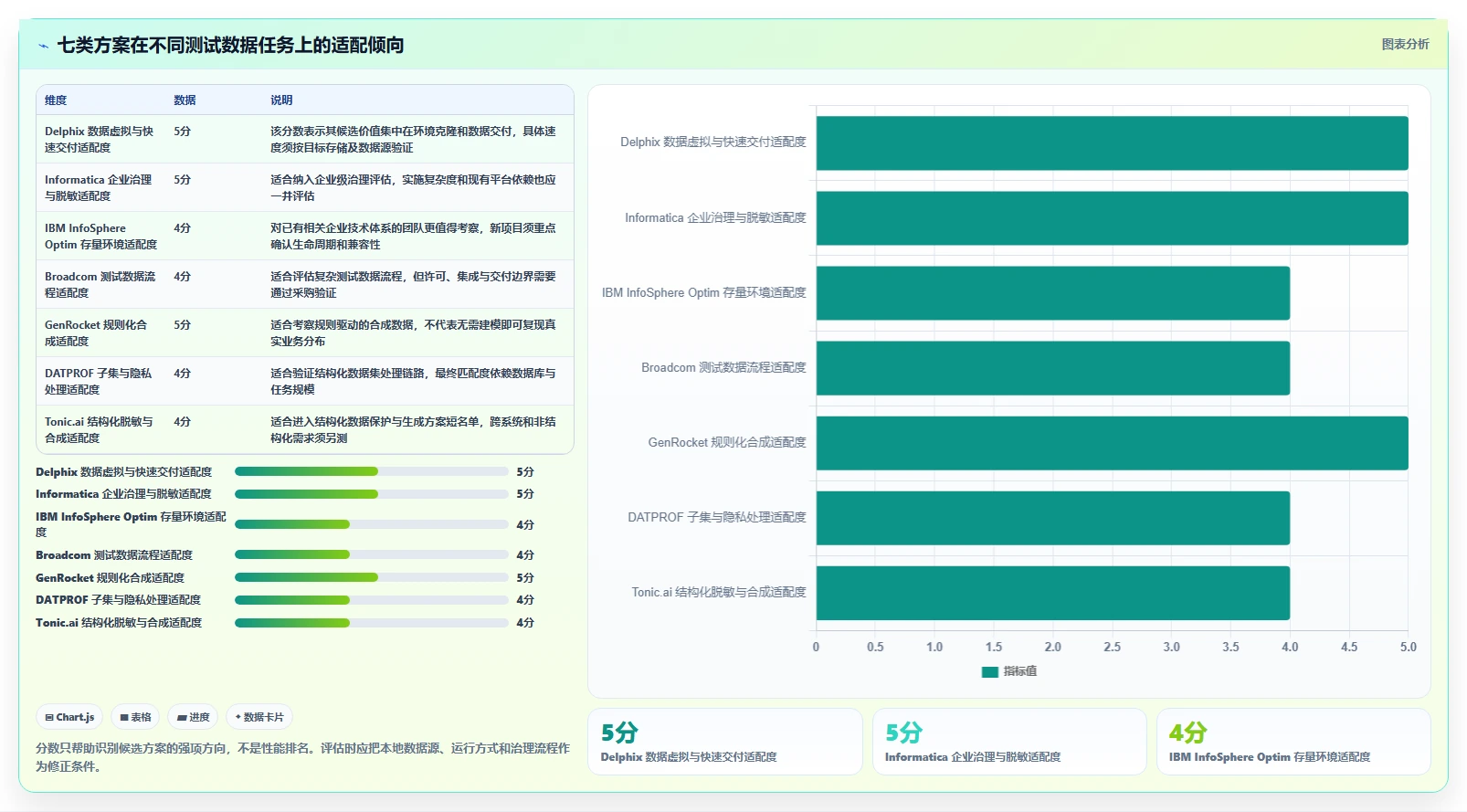
Task: Click the 说明 column header
Action: coord(281,100)
